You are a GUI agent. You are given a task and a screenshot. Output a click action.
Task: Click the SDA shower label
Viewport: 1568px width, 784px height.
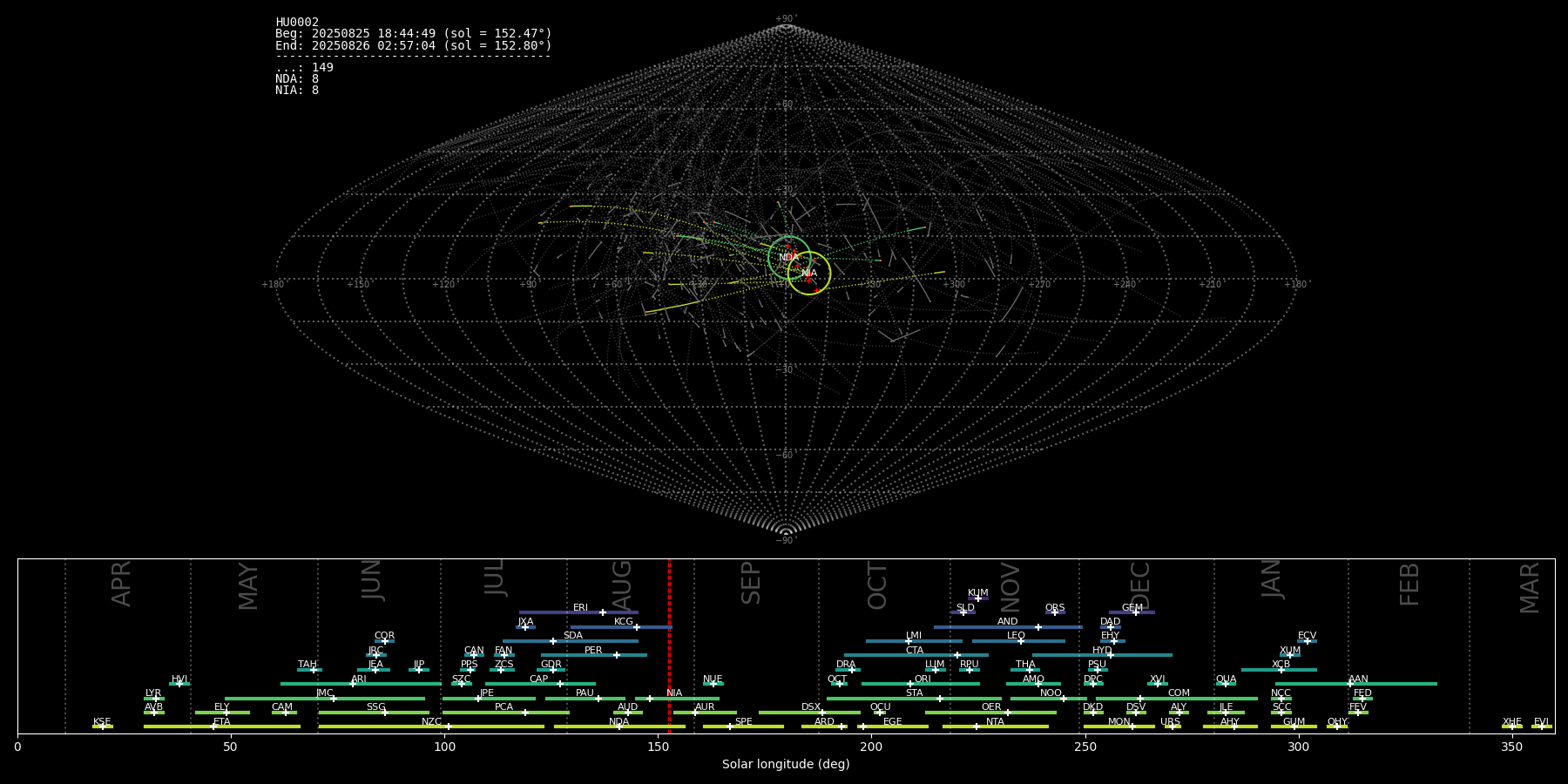click(x=573, y=636)
